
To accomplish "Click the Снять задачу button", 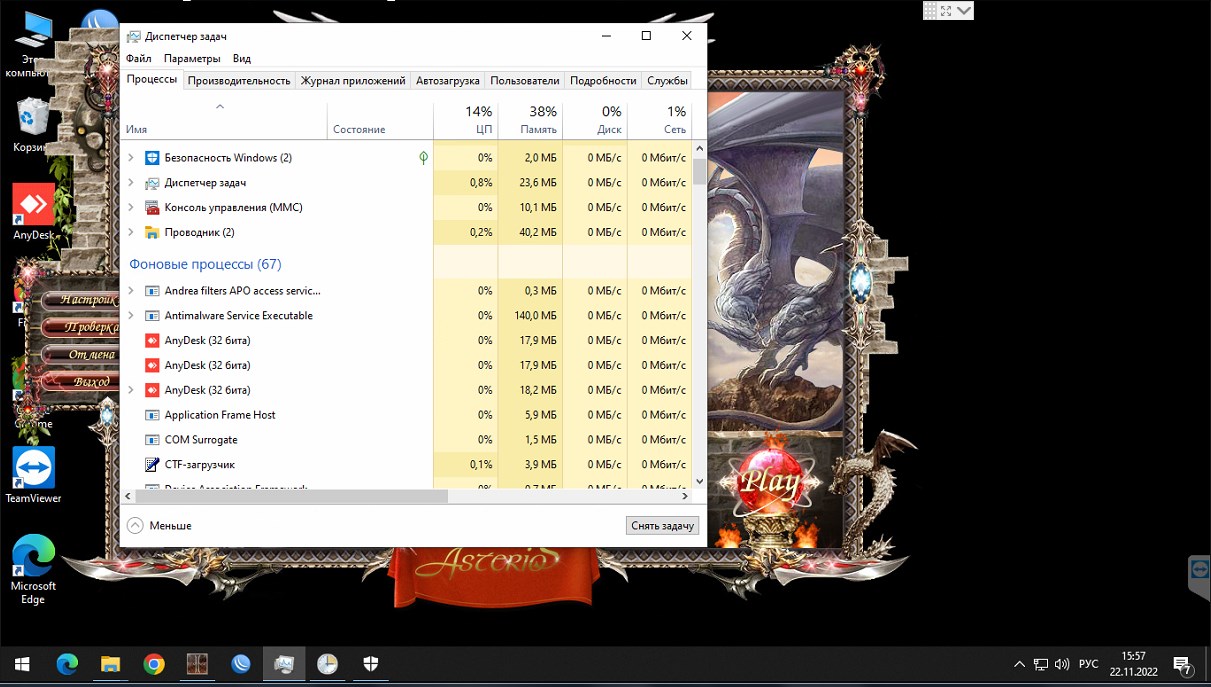I will click(662, 525).
